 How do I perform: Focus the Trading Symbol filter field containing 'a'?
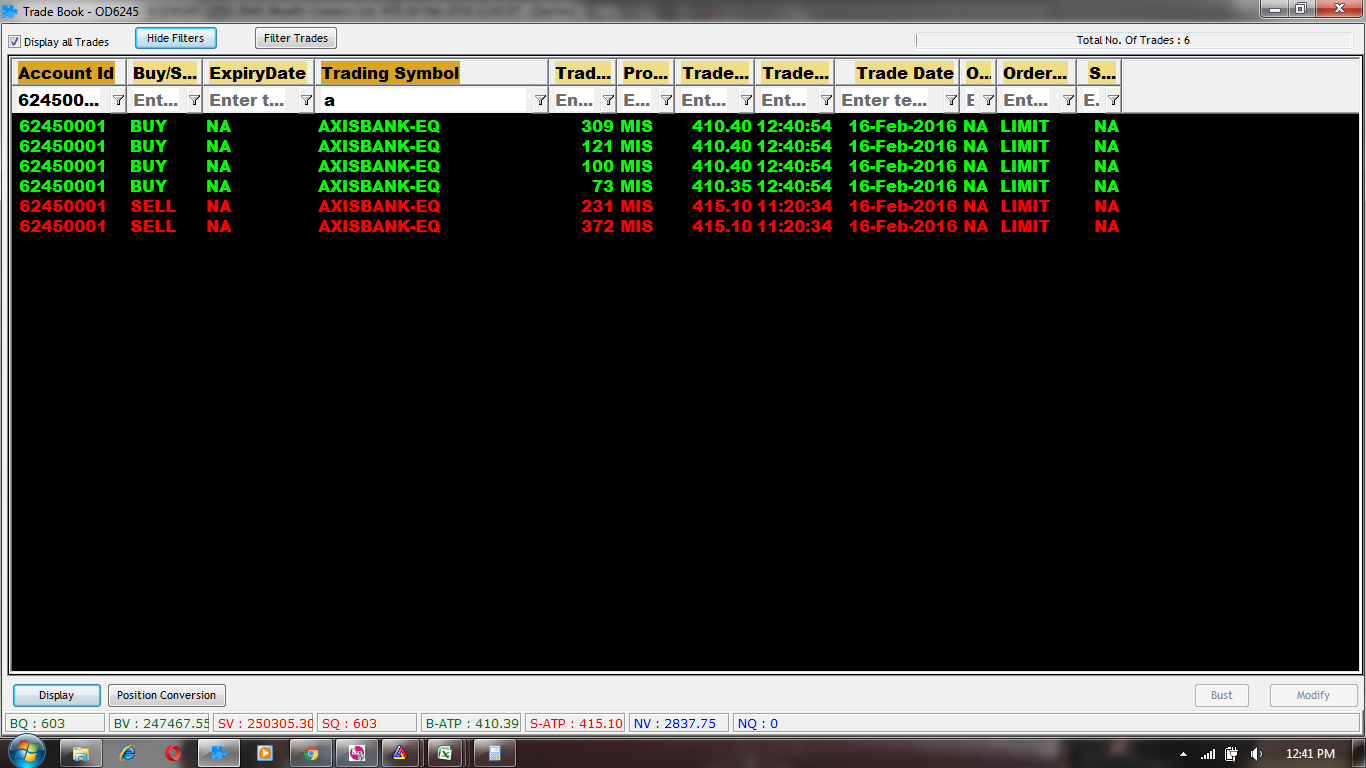pos(422,100)
